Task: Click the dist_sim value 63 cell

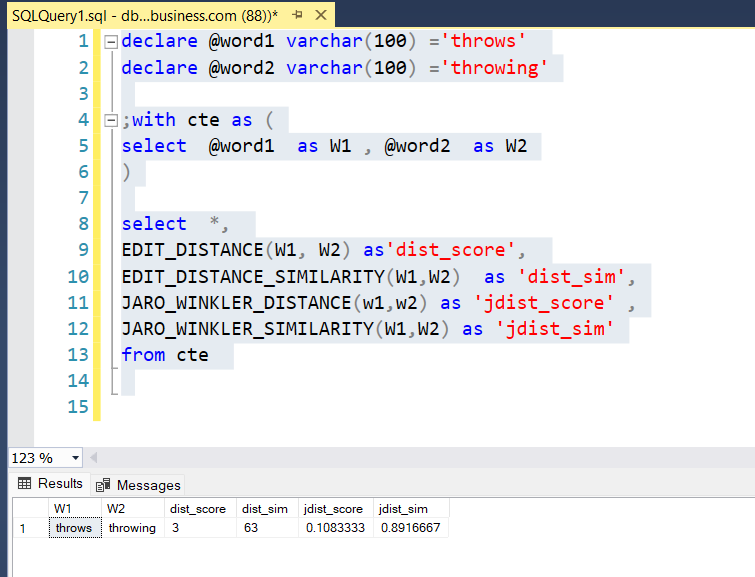Action: pyautogui.click(x=267, y=528)
